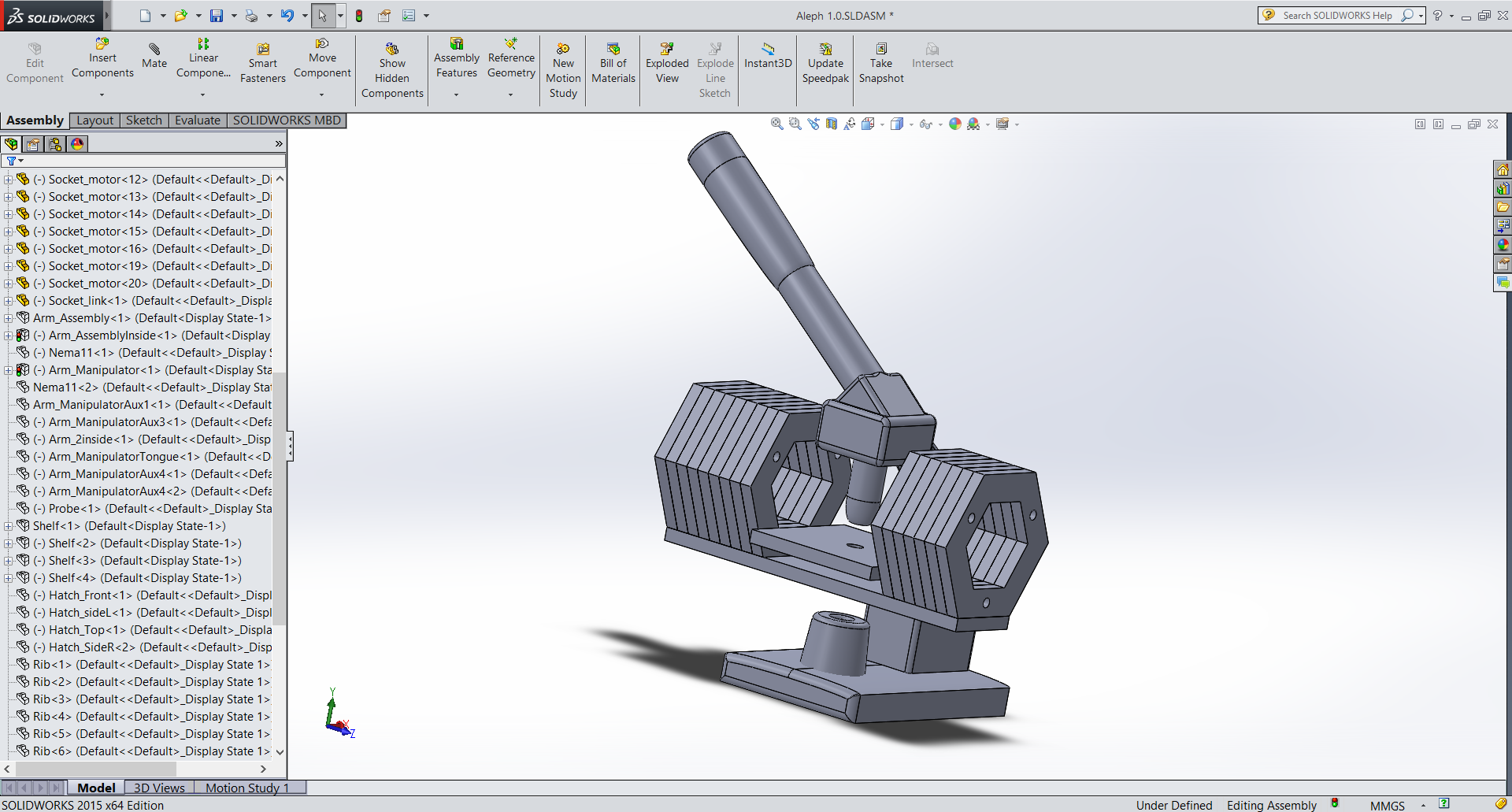This screenshot has height=812, width=1512.
Task: Open Reference Geometry tool
Action: click(511, 58)
